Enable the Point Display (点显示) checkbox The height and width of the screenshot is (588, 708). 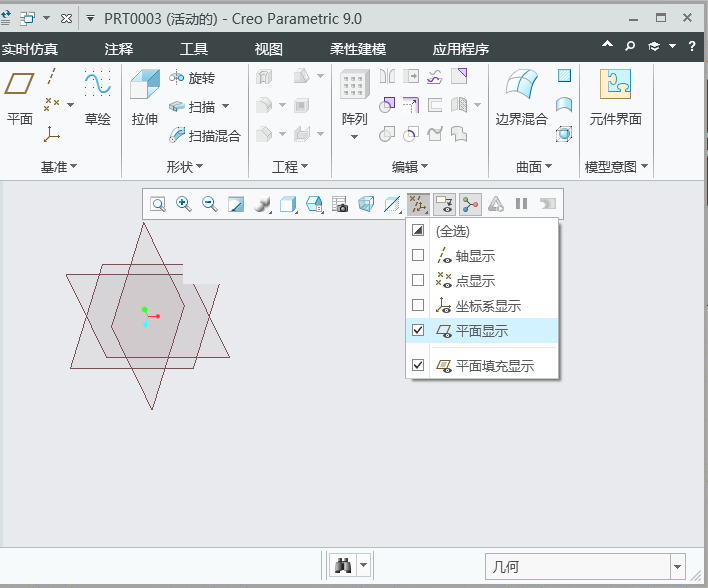pos(418,280)
